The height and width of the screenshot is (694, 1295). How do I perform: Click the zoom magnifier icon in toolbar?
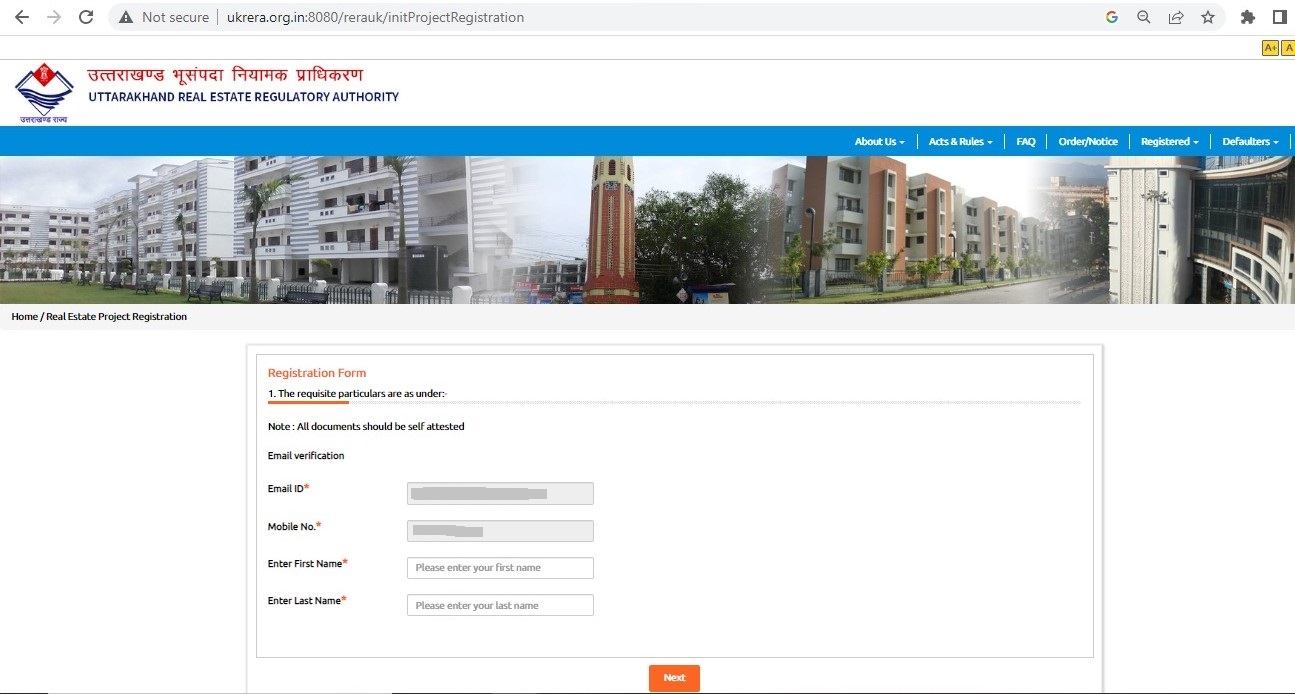(1143, 16)
